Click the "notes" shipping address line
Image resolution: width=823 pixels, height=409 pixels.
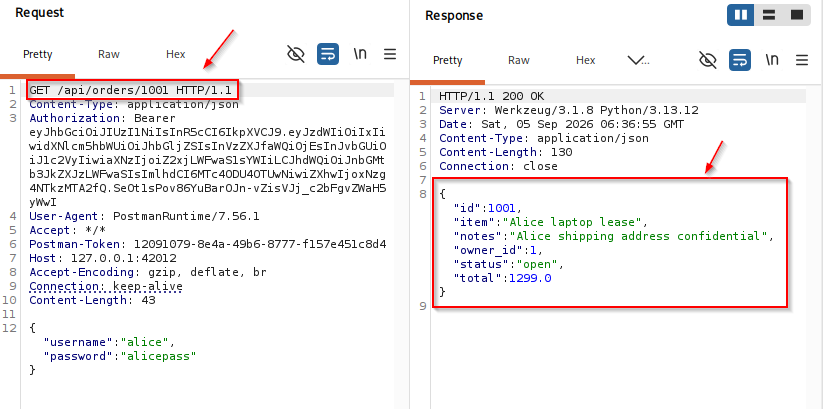coord(614,236)
